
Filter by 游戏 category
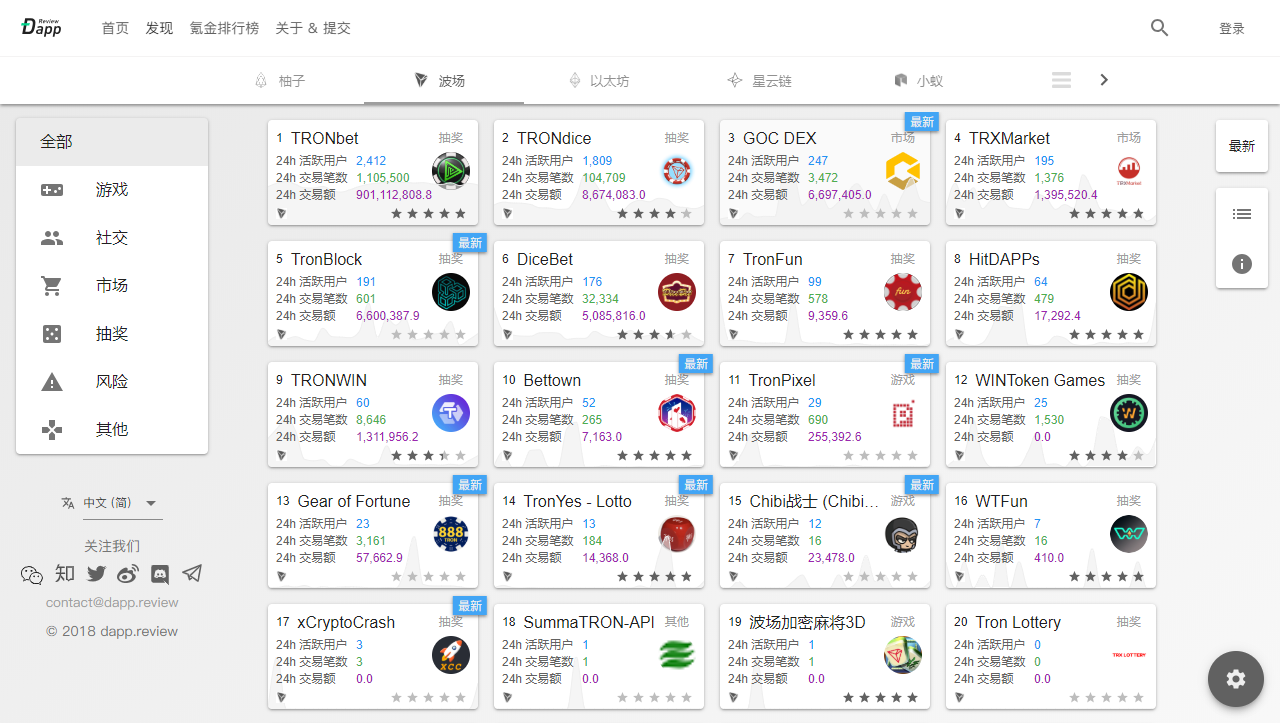tap(112, 190)
